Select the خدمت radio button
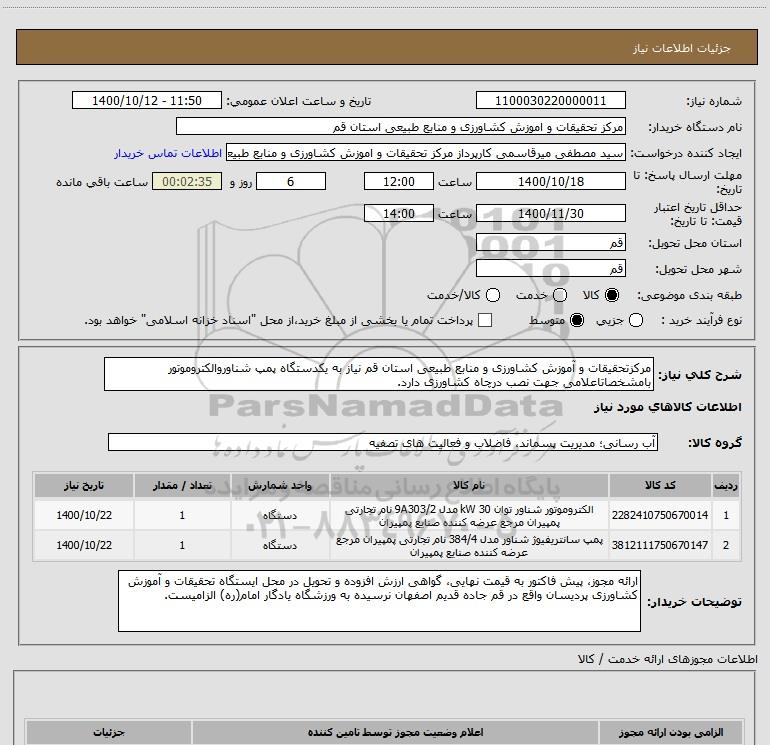770x745 pixels. click(560, 295)
